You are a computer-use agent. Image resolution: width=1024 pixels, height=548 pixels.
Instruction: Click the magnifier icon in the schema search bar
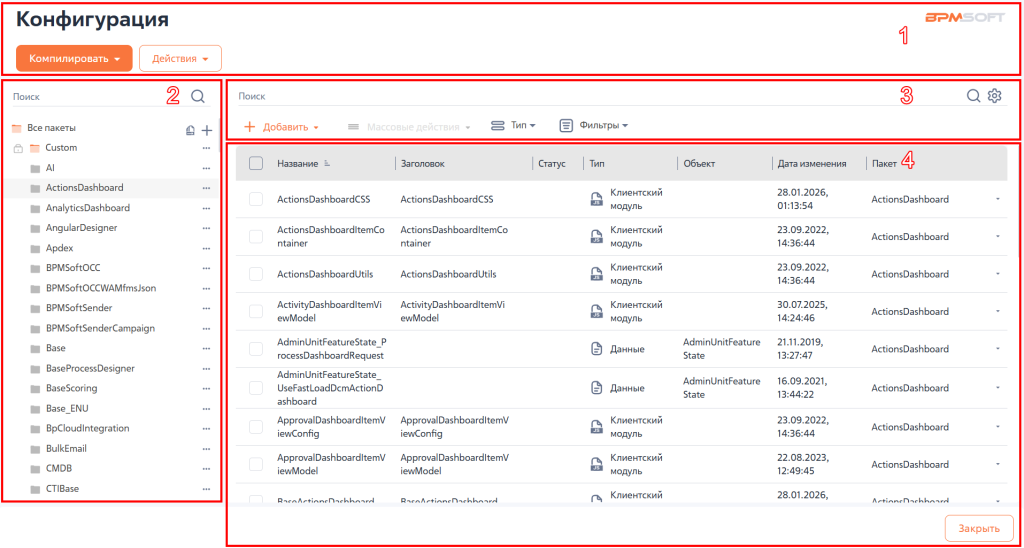(x=973, y=96)
